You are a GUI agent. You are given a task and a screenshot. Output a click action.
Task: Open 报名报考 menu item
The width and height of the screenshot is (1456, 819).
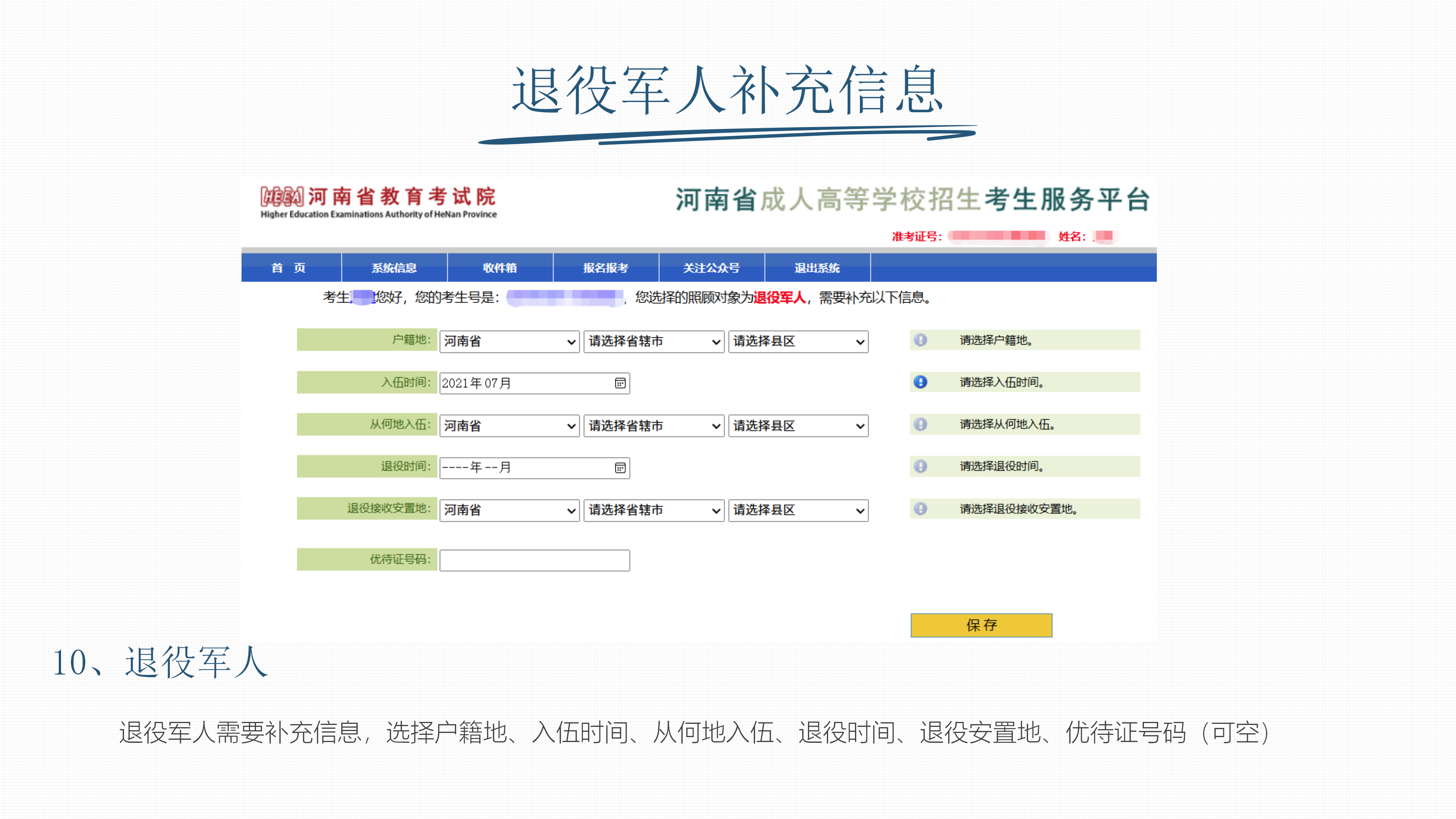[606, 268]
